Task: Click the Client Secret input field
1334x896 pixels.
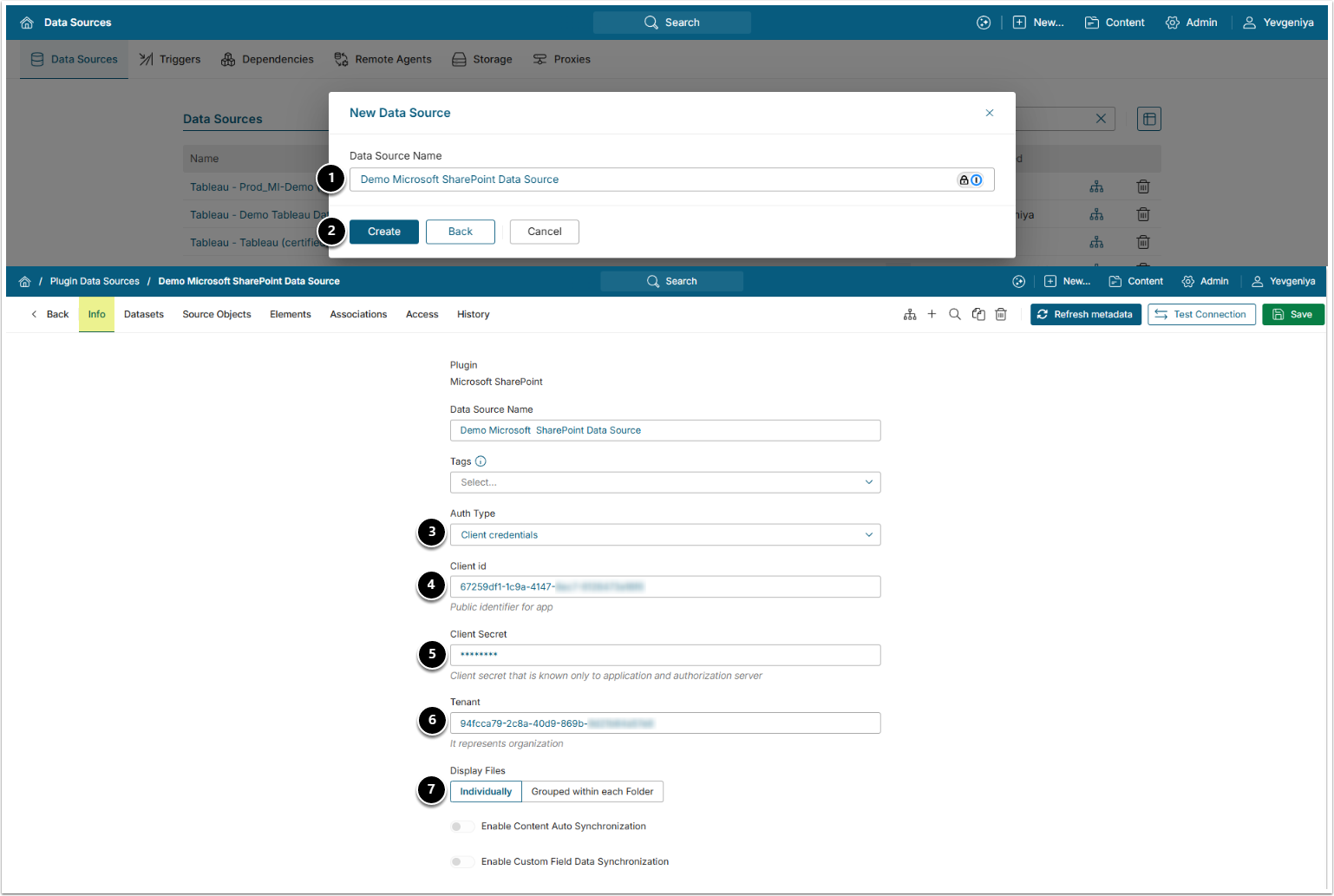Action: coord(665,655)
